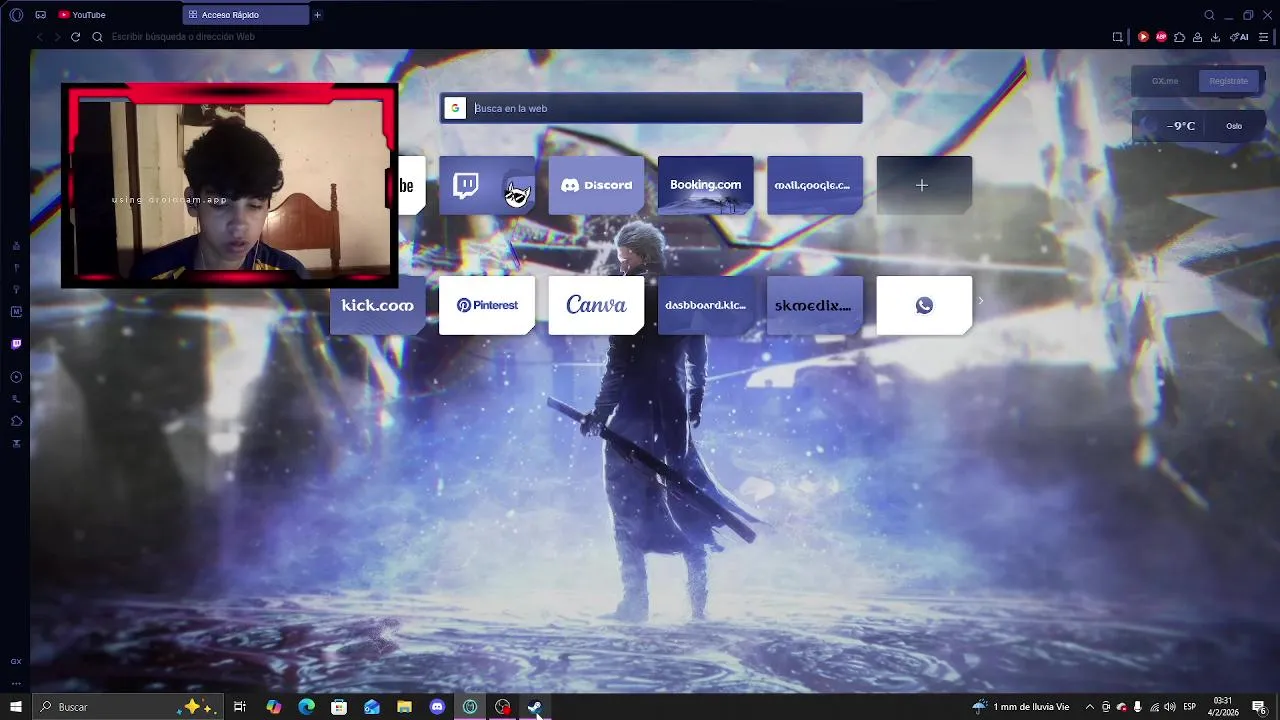Open the Windows Start menu
1280x720 pixels.
click(x=16, y=707)
